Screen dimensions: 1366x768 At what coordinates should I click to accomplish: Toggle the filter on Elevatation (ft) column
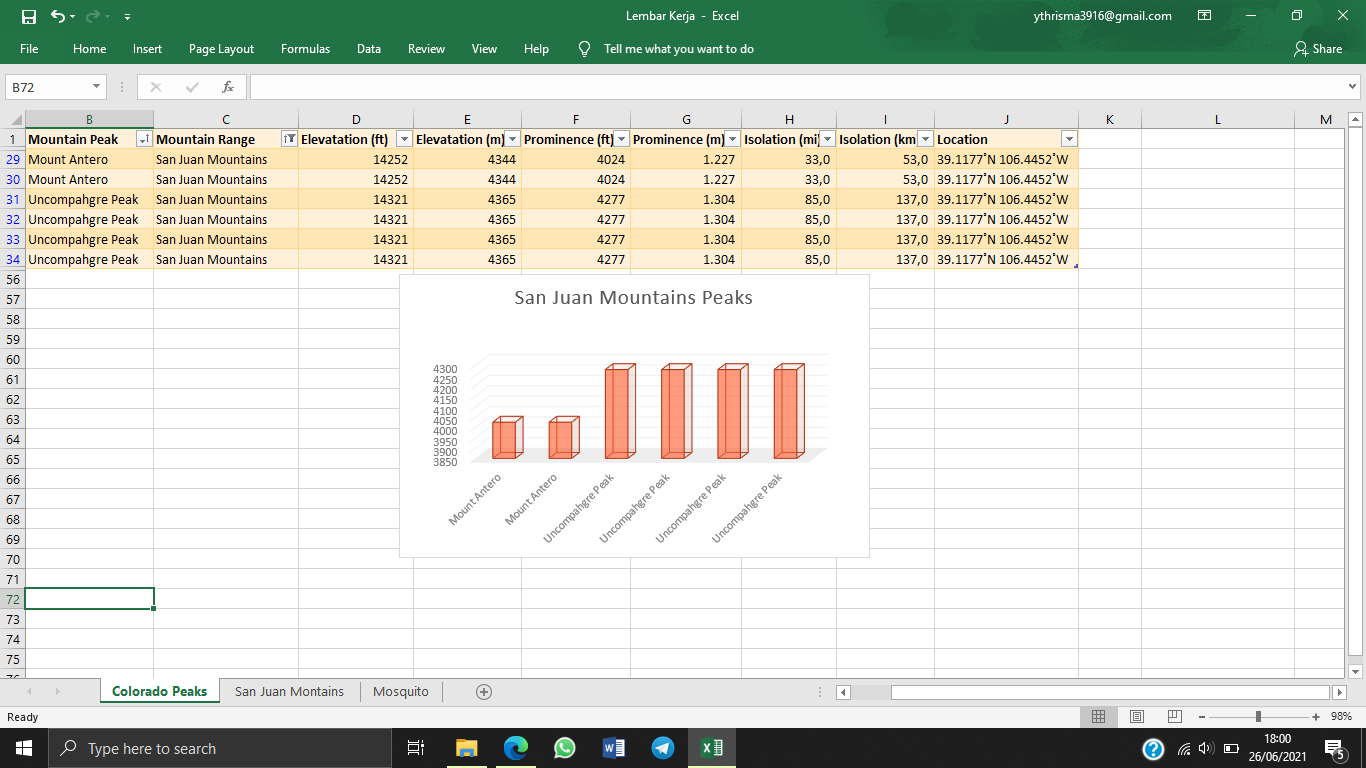click(x=403, y=139)
